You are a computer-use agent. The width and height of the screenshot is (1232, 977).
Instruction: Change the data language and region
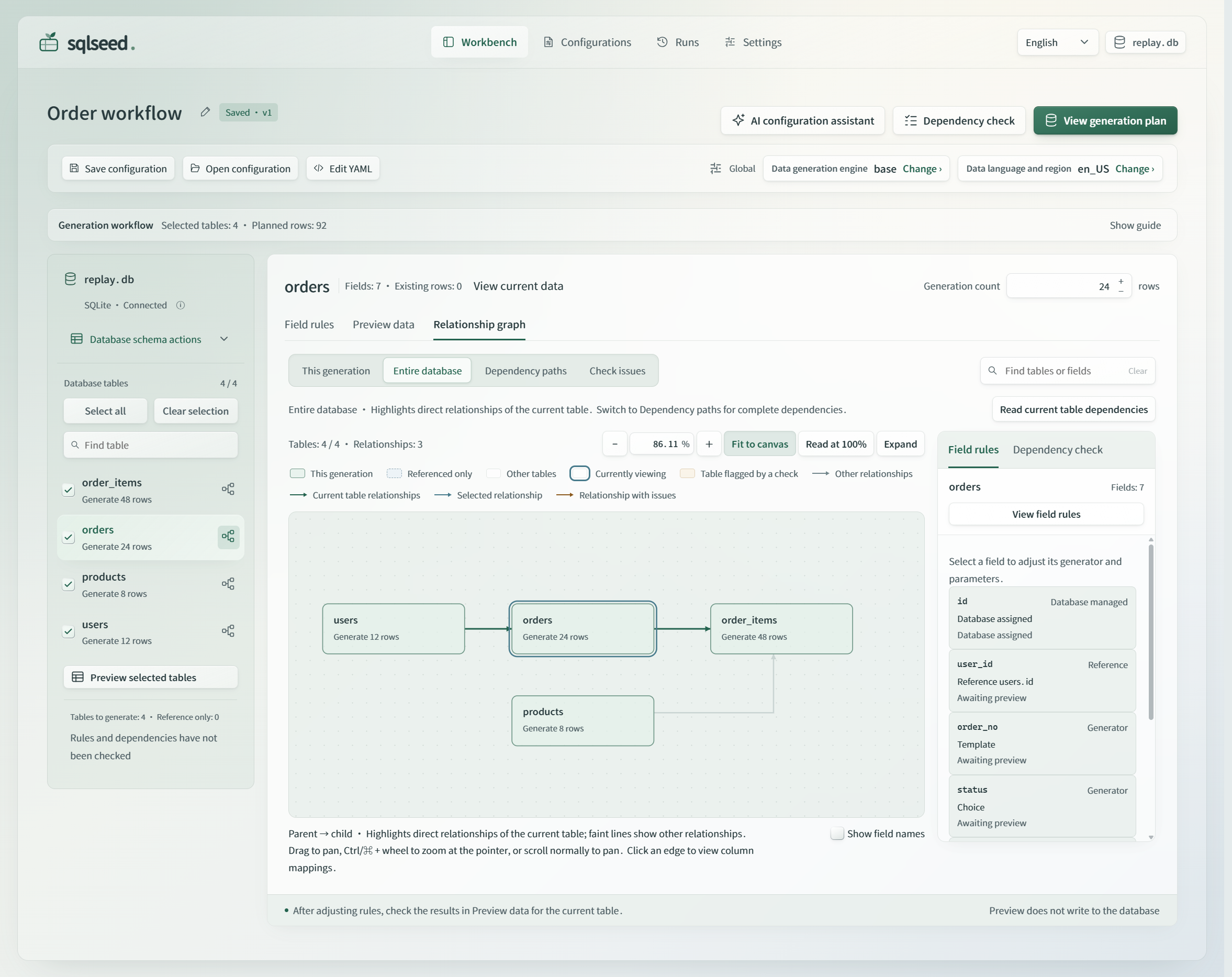[1134, 169]
